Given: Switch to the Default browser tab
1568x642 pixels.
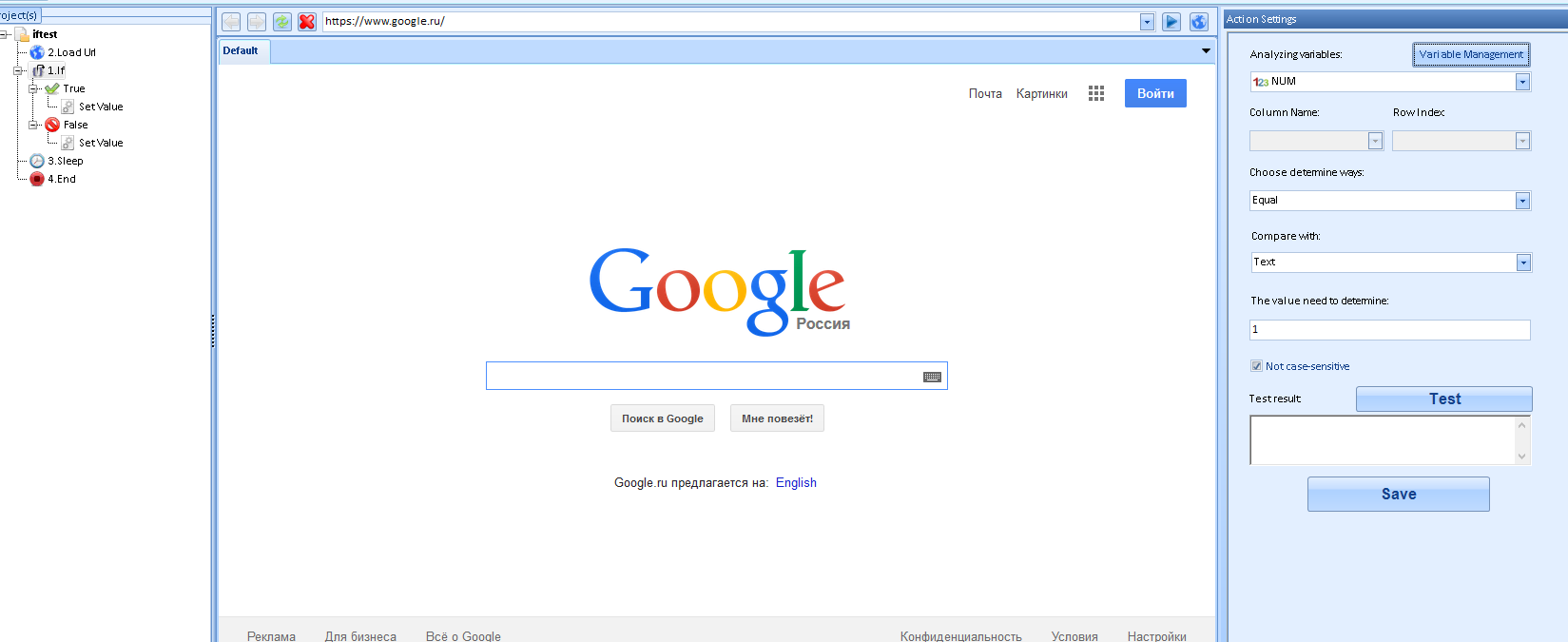Looking at the screenshot, I should pos(242,51).
